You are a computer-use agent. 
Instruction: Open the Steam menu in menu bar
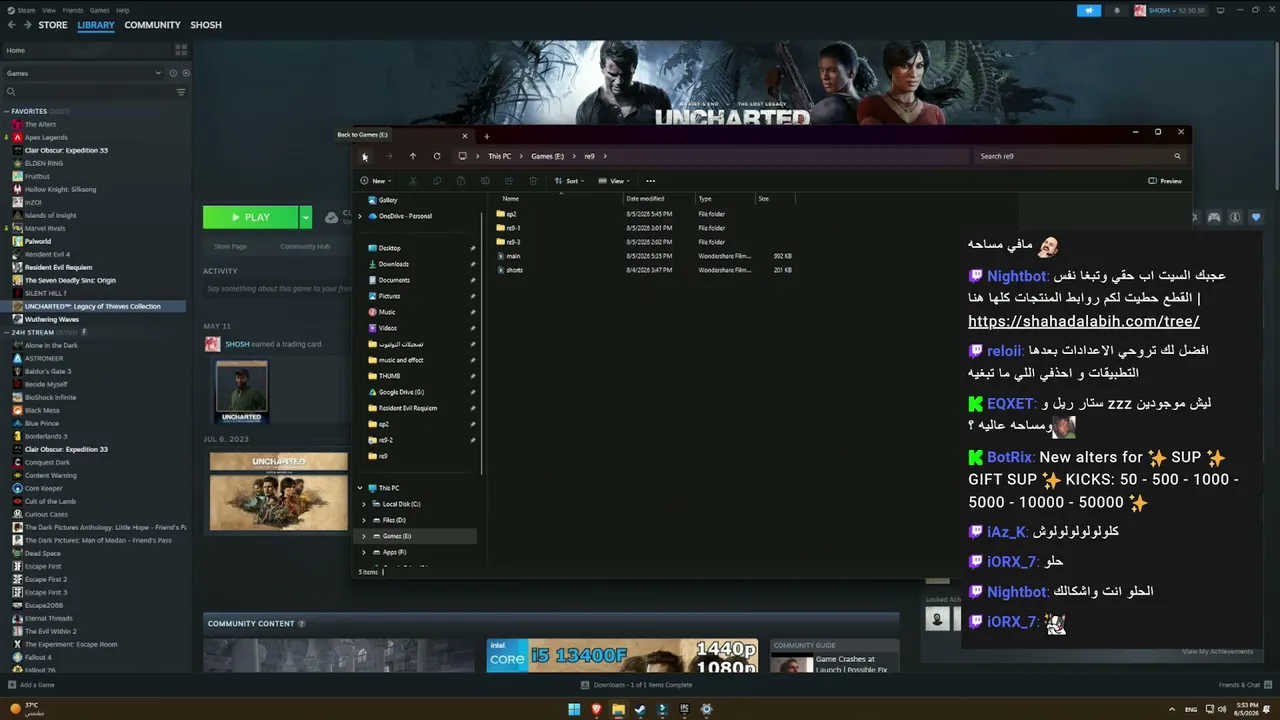coord(26,10)
